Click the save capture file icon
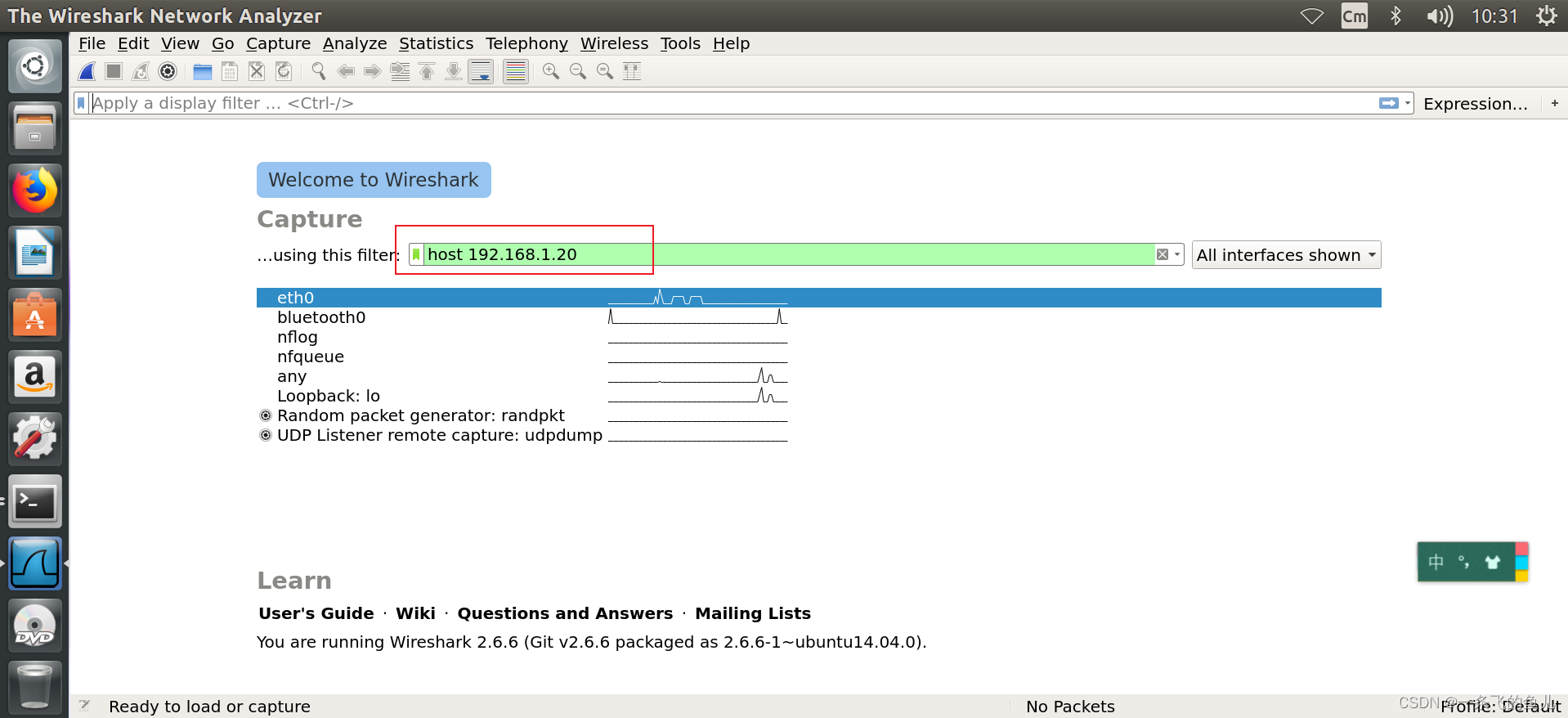 click(230, 72)
